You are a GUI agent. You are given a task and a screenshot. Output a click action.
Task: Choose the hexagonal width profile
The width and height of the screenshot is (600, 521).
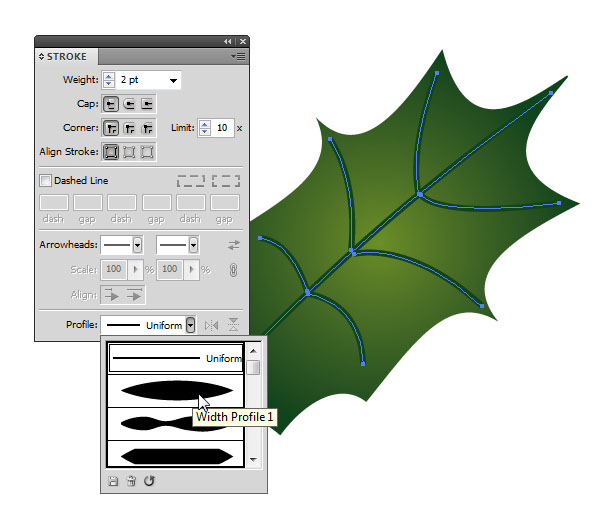click(176, 454)
